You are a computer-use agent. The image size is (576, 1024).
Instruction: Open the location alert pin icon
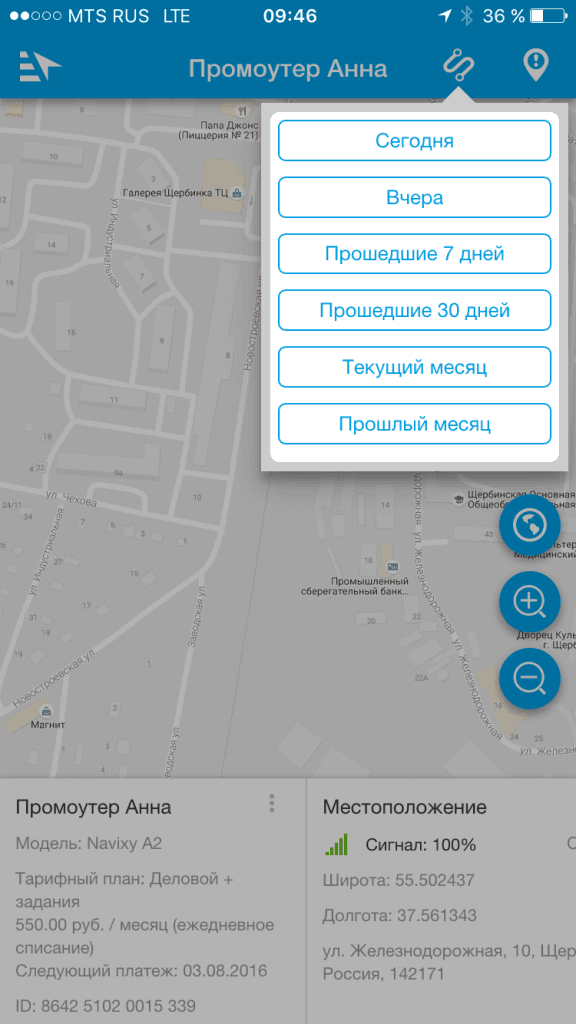[x=536, y=66]
